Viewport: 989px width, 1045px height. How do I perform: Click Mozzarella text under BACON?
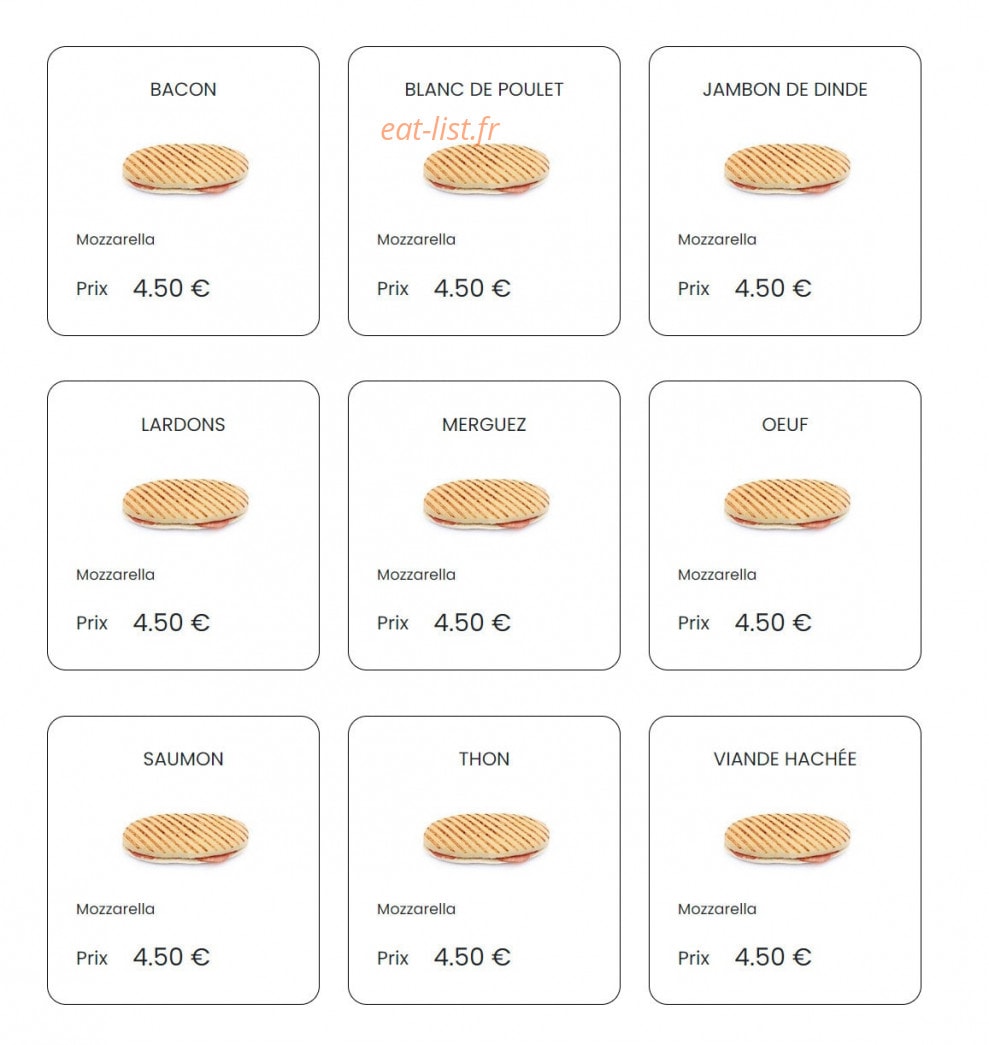click(x=115, y=239)
